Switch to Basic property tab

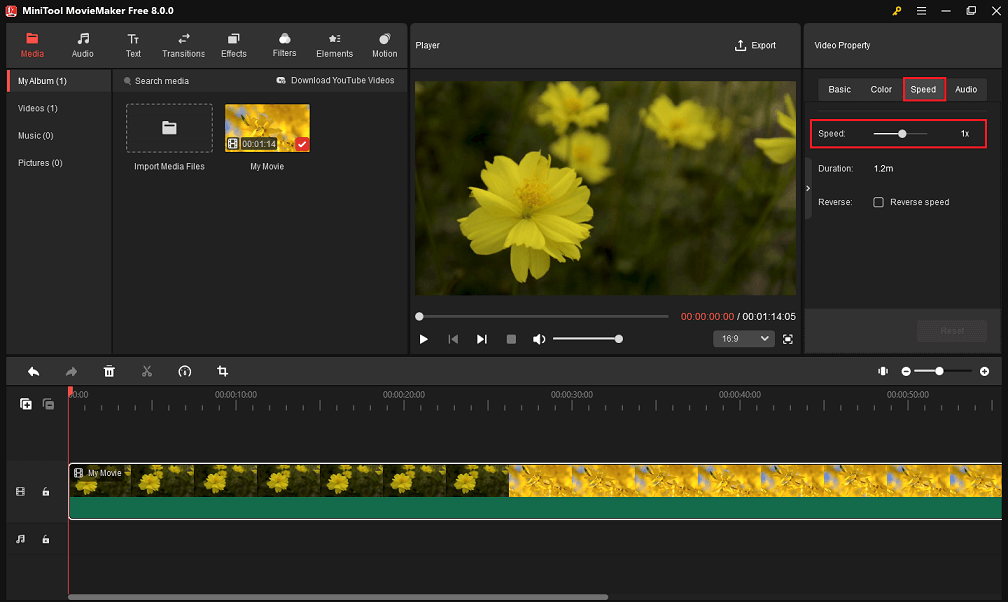click(839, 89)
